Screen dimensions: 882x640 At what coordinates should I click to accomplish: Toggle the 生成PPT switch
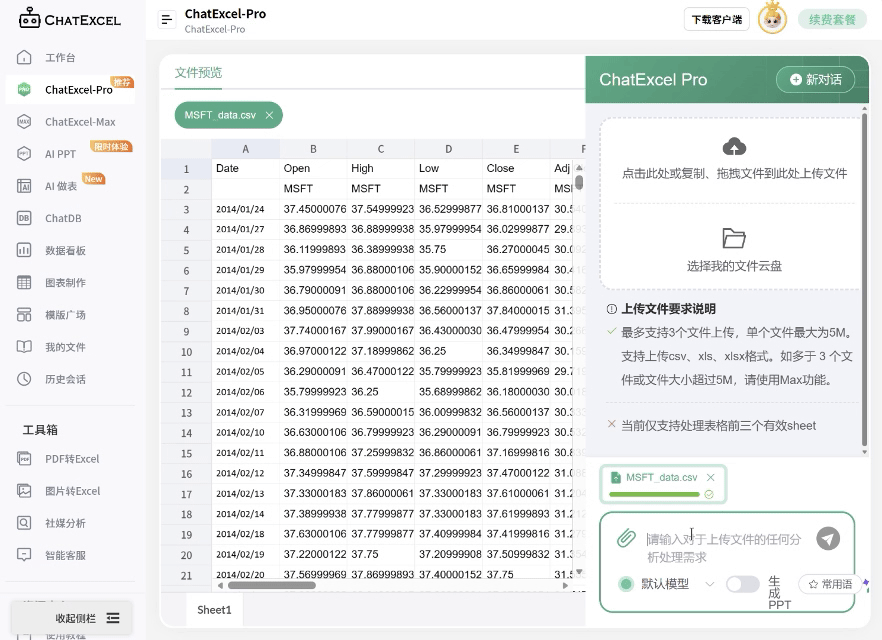coord(742,584)
